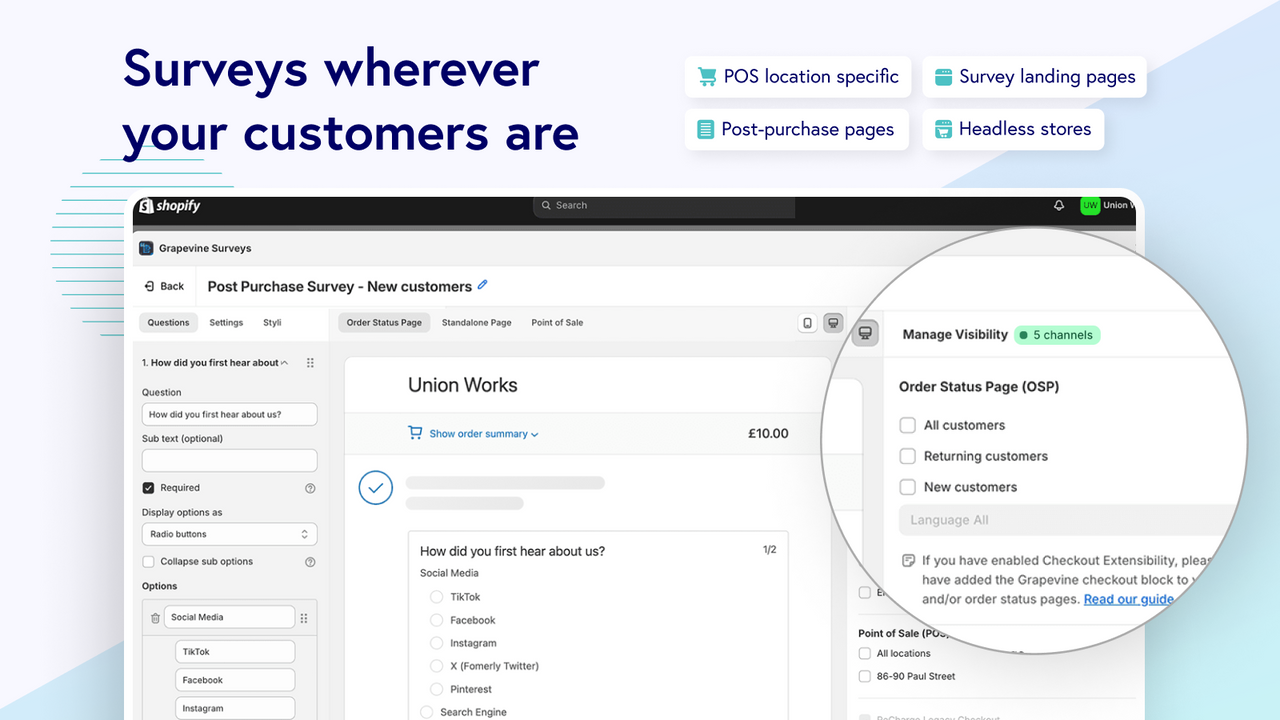Click the pencil icon to rename the survey
1280x720 pixels.
coord(483,285)
